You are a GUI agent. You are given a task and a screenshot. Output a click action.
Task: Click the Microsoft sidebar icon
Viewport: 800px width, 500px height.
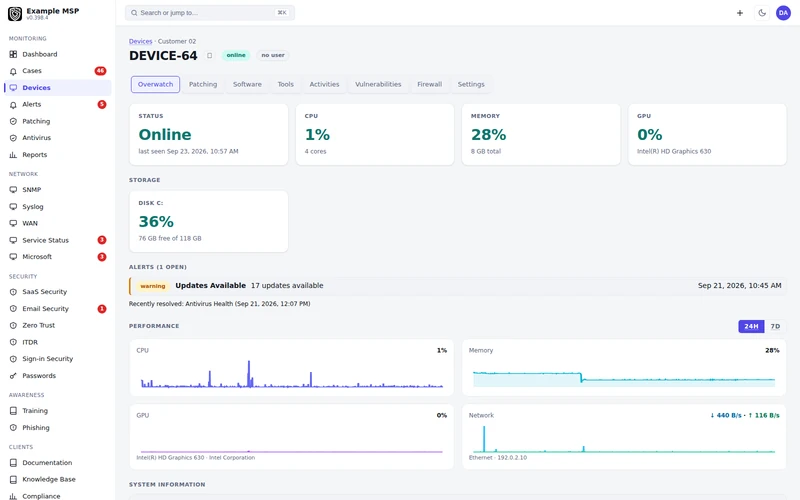(13, 257)
